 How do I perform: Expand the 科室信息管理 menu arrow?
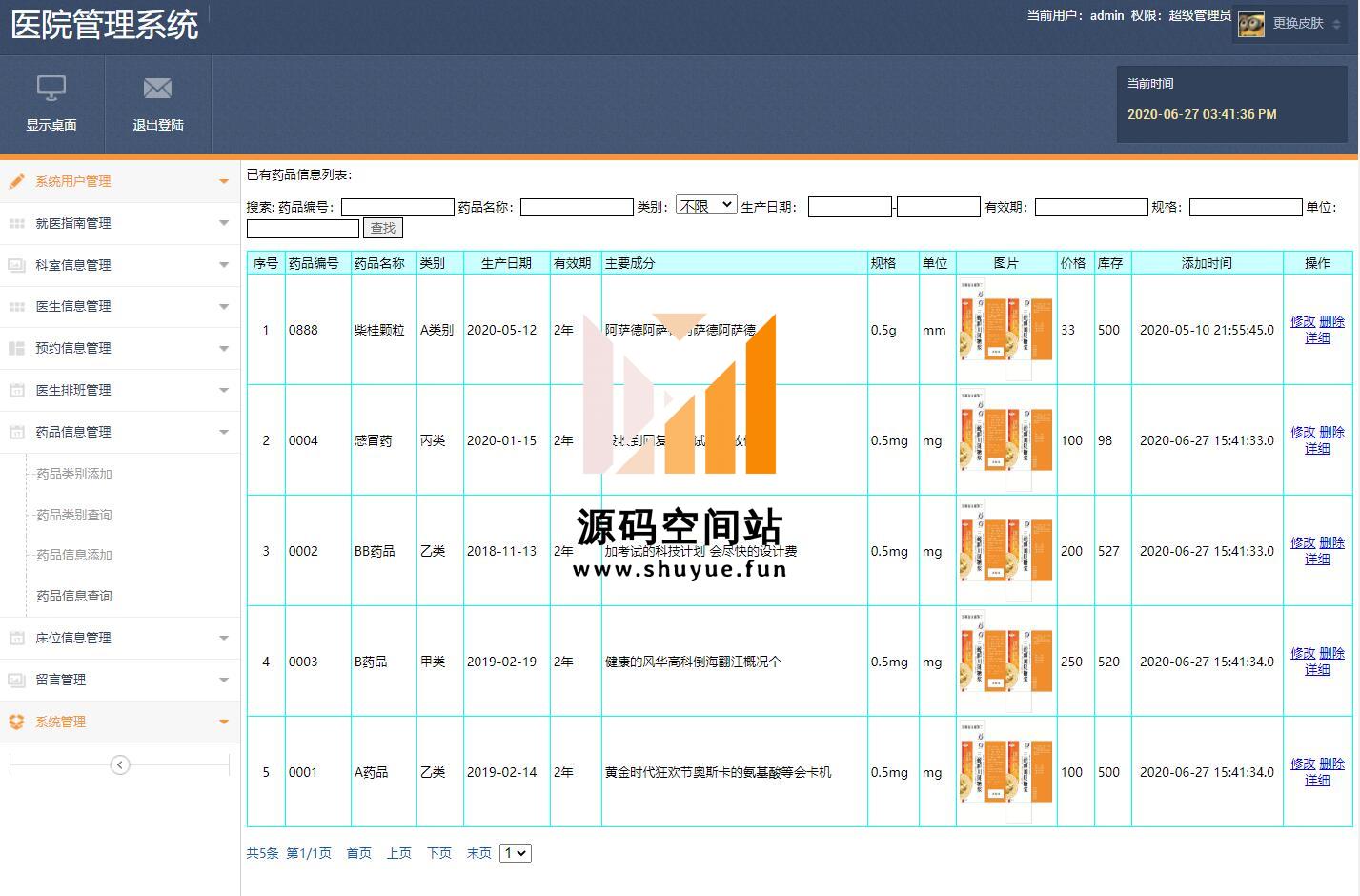224,265
